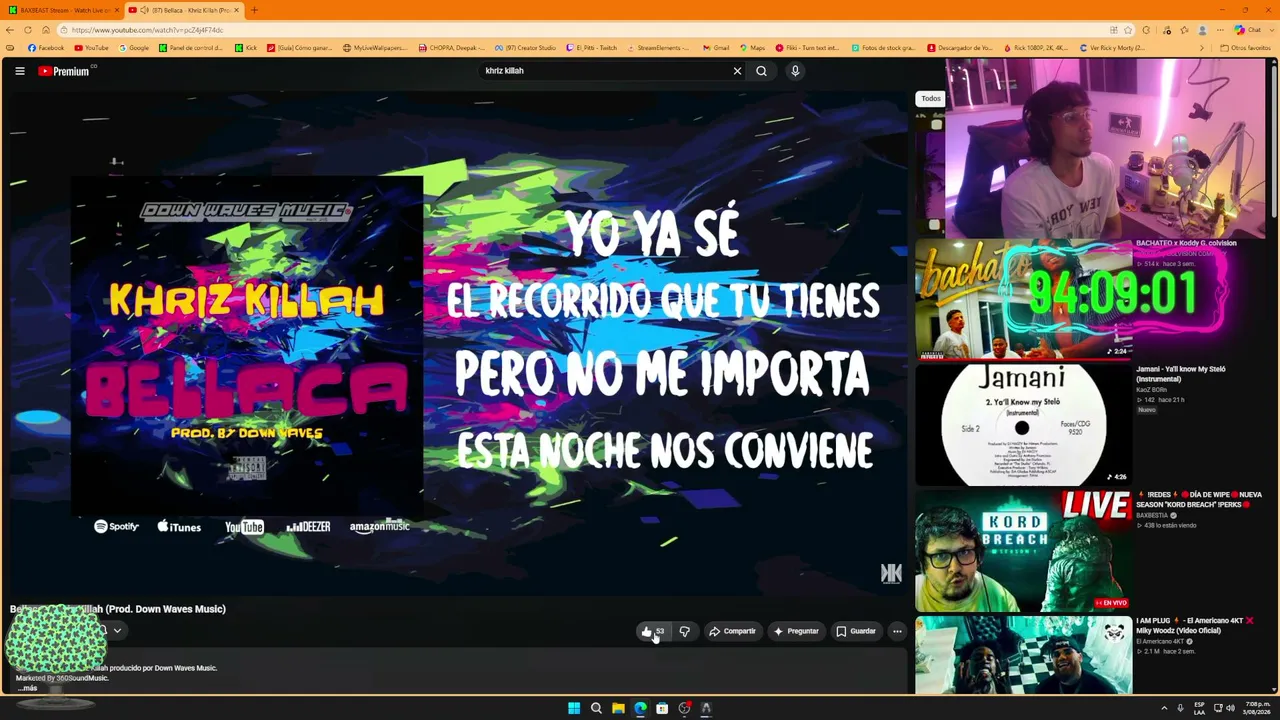Open the YouTube bookmark

tap(92, 48)
